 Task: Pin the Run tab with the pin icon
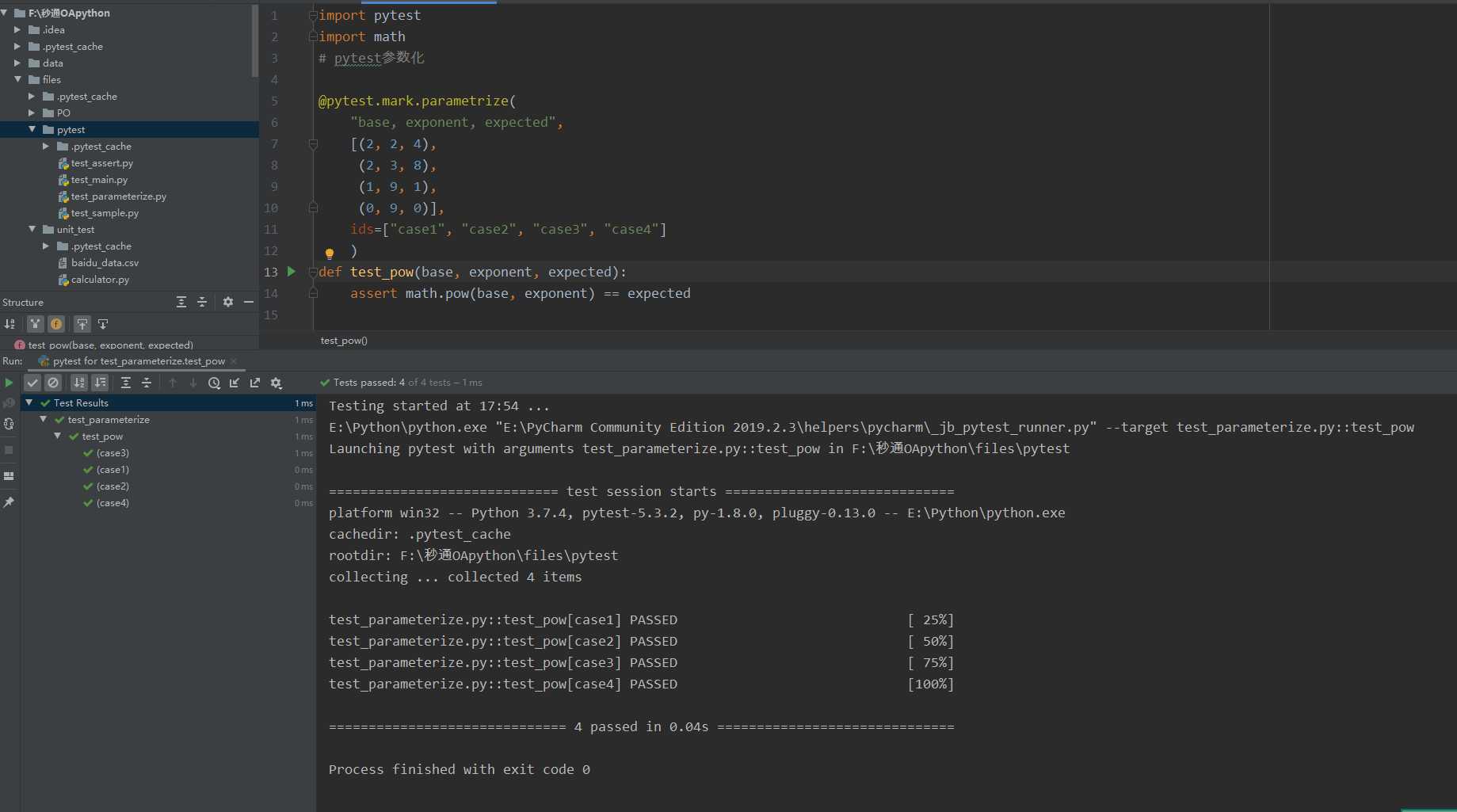(x=9, y=502)
